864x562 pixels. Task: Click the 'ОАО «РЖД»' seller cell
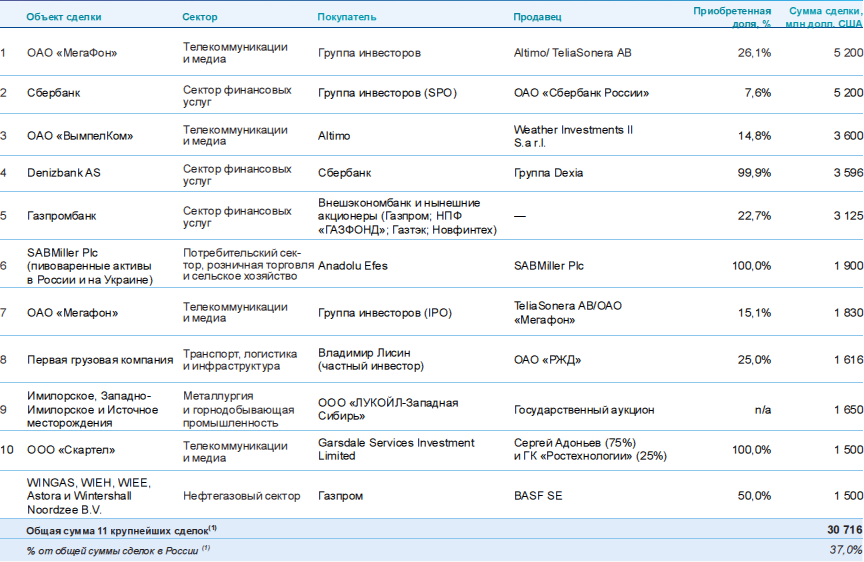click(x=547, y=360)
